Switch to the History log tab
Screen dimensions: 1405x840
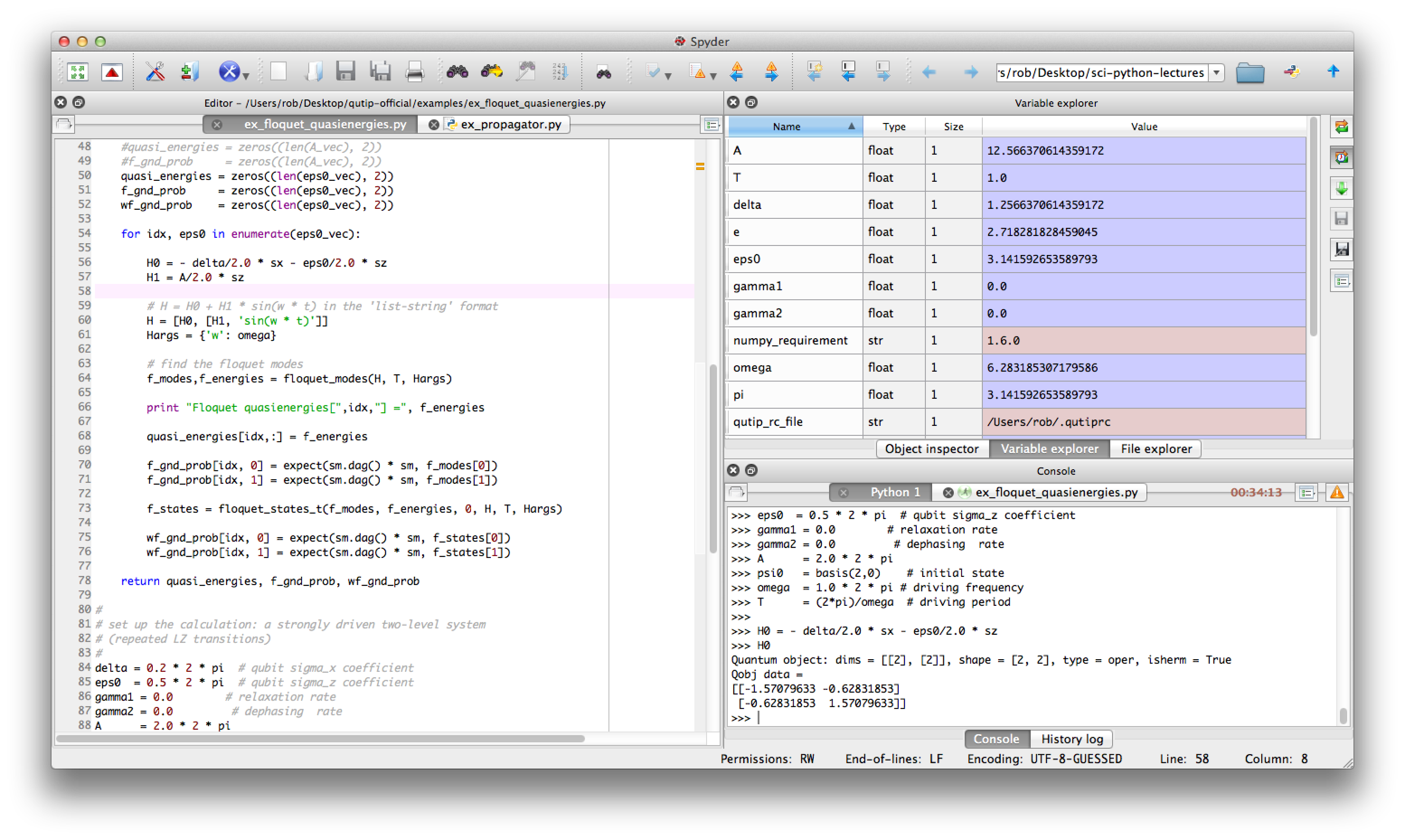click(1072, 739)
